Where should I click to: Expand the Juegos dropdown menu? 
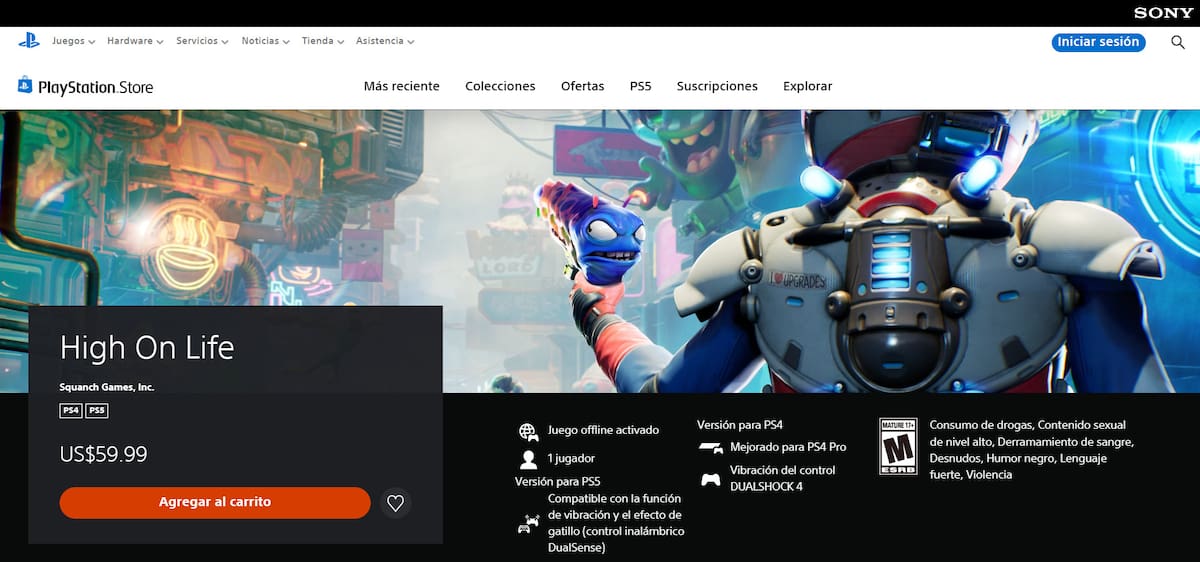tap(73, 41)
